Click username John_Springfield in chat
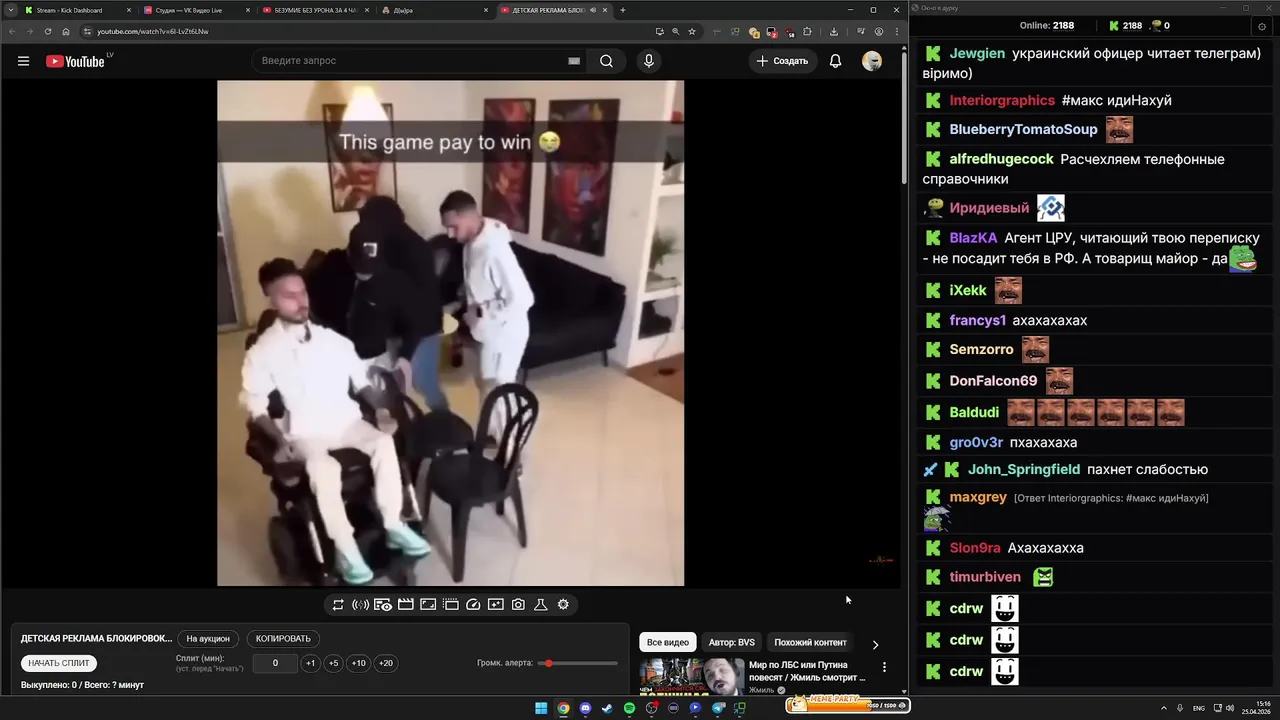Screen dimensions: 1280x720 tap(1024, 469)
